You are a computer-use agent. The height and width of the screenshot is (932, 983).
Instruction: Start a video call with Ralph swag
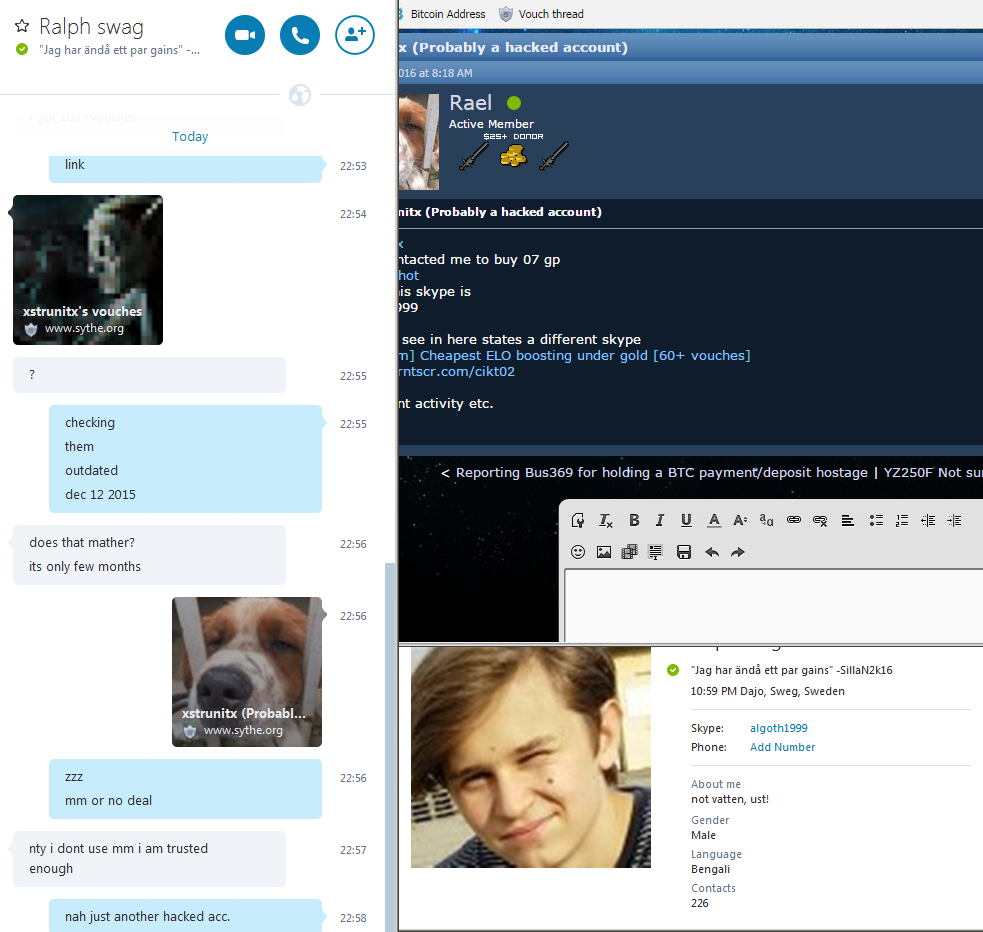click(244, 35)
